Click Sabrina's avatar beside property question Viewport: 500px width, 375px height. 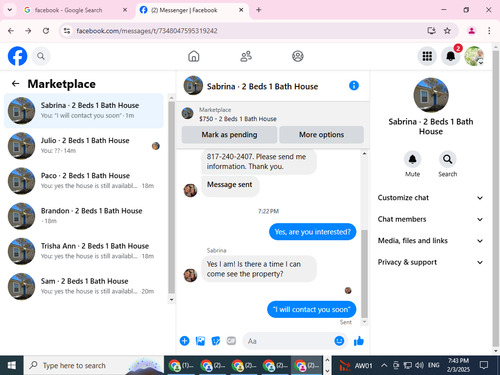[x=190, y=275]
